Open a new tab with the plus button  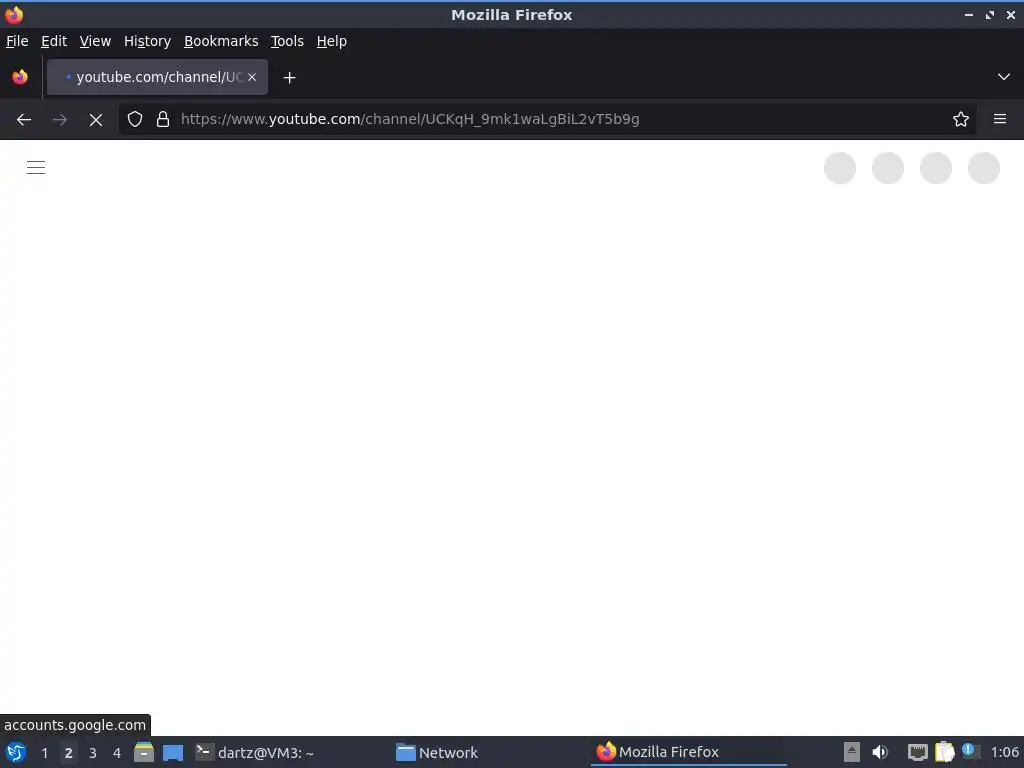[x=289, y=78]
